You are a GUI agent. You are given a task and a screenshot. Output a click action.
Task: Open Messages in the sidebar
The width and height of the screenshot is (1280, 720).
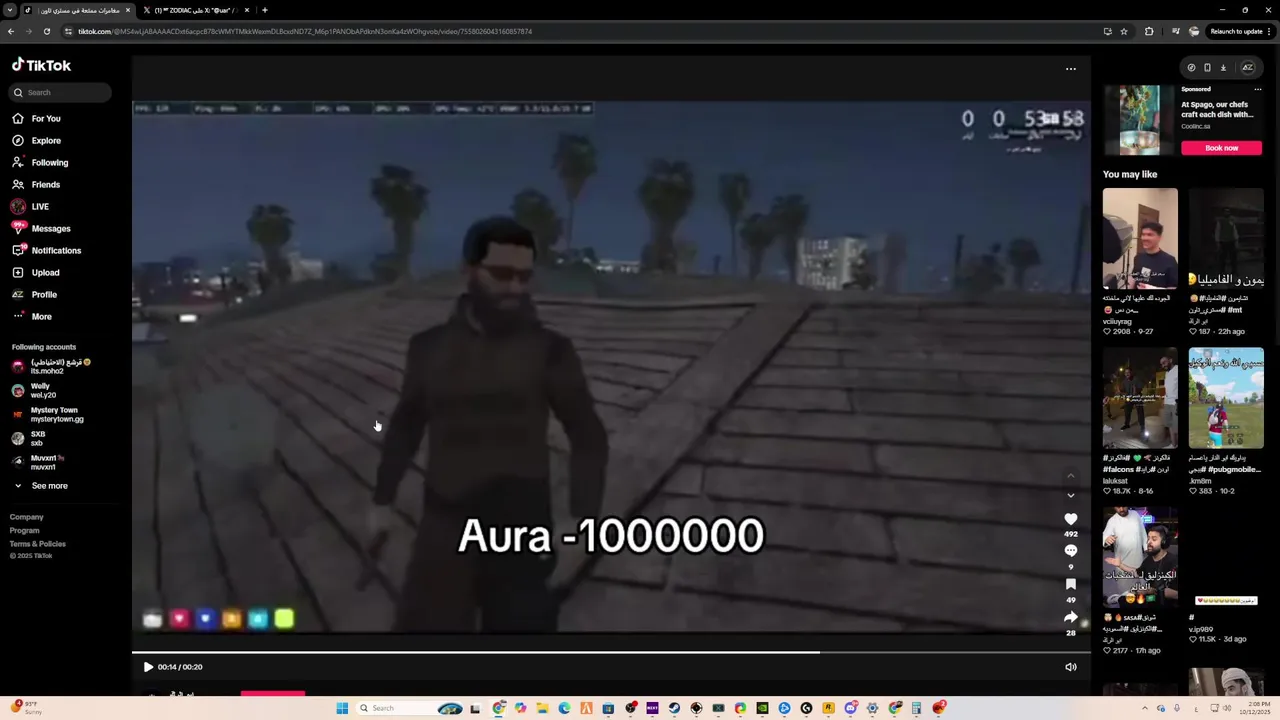[50, 229]
